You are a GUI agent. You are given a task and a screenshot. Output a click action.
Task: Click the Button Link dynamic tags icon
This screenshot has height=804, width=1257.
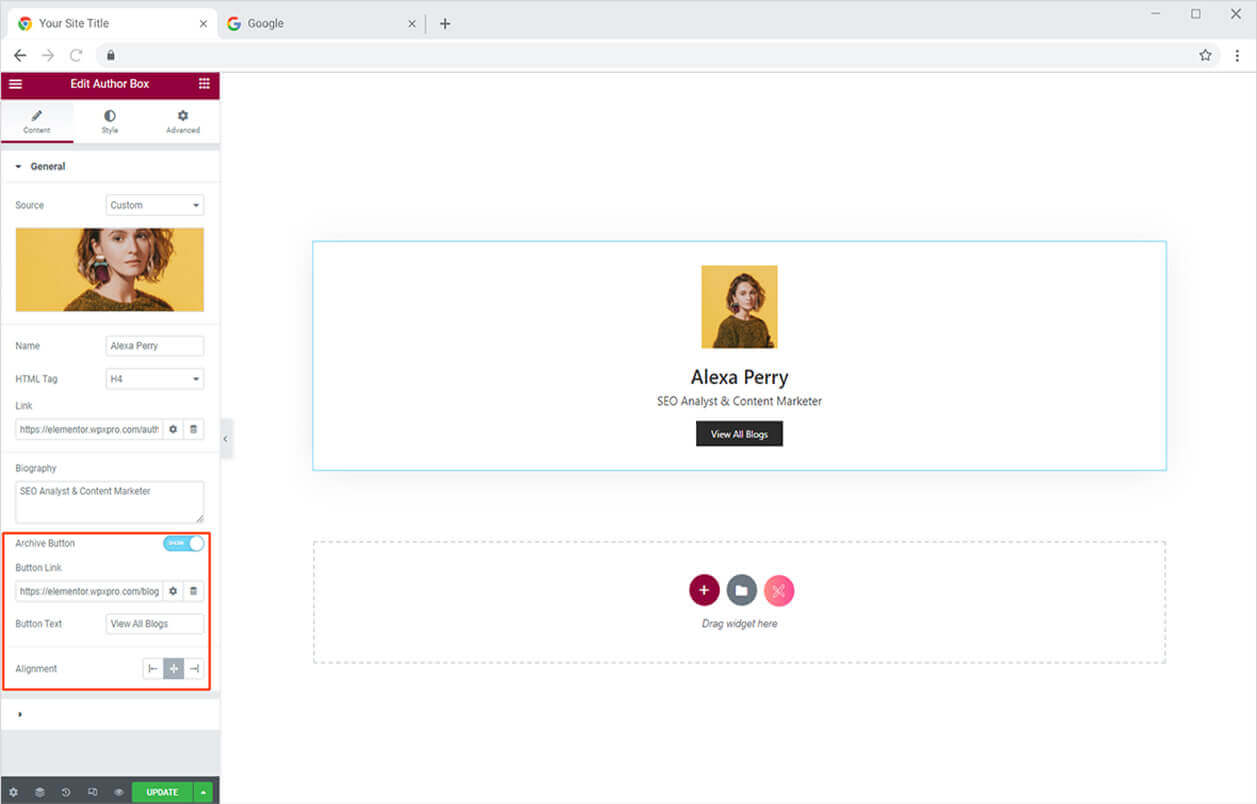194,591
